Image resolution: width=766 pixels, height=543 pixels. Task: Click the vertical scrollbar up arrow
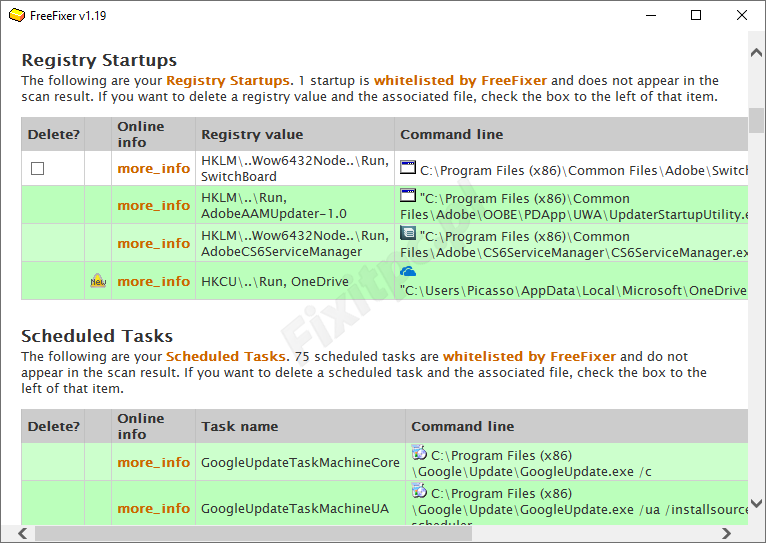(x=756, y=52)
